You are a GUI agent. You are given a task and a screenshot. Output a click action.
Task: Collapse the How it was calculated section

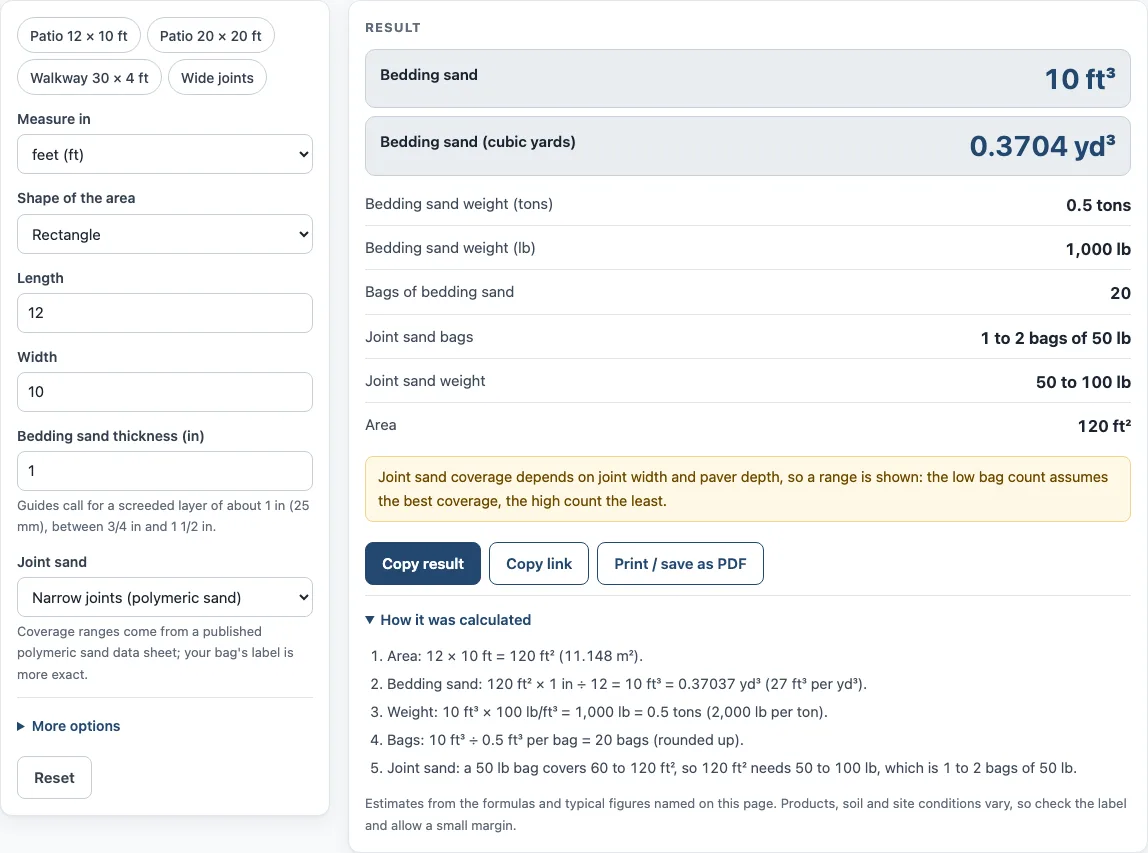448,620
